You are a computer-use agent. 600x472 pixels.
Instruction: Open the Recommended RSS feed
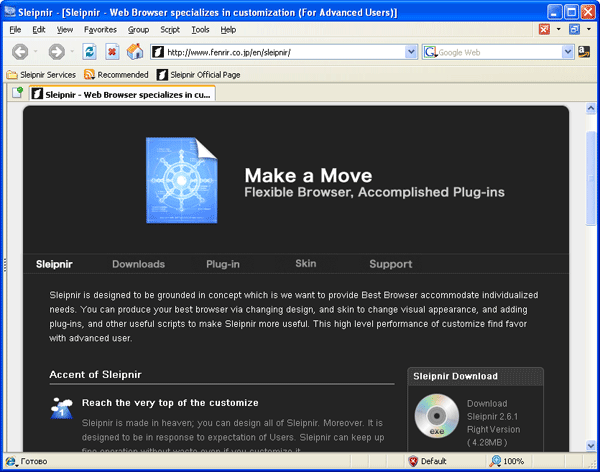point(116,75)
